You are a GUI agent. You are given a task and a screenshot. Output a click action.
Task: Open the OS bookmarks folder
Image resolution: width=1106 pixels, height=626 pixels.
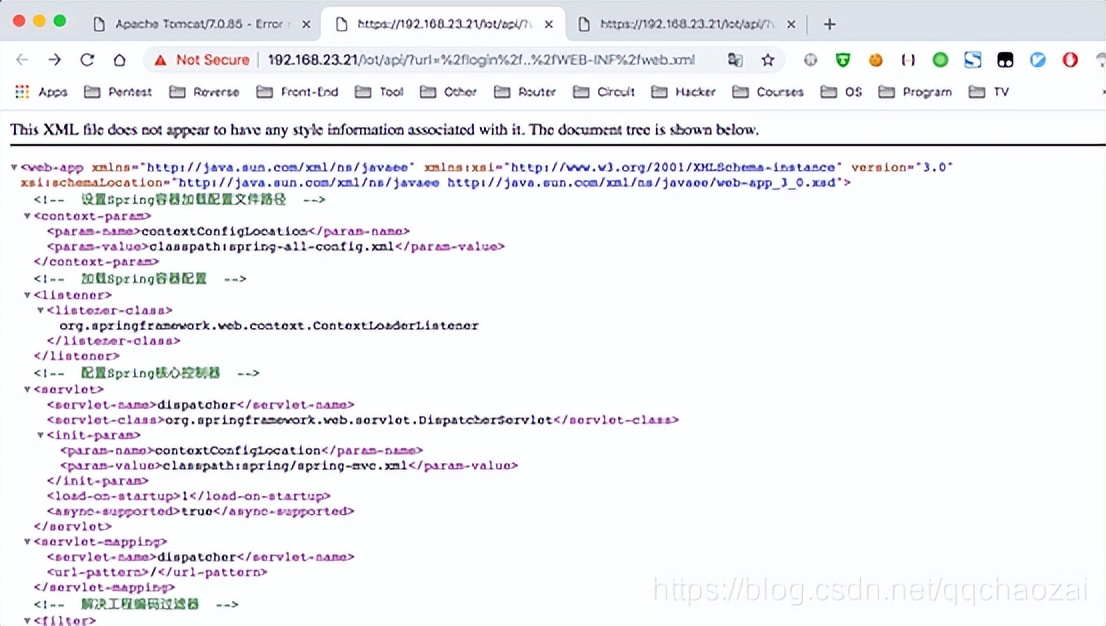coord(841,92)
